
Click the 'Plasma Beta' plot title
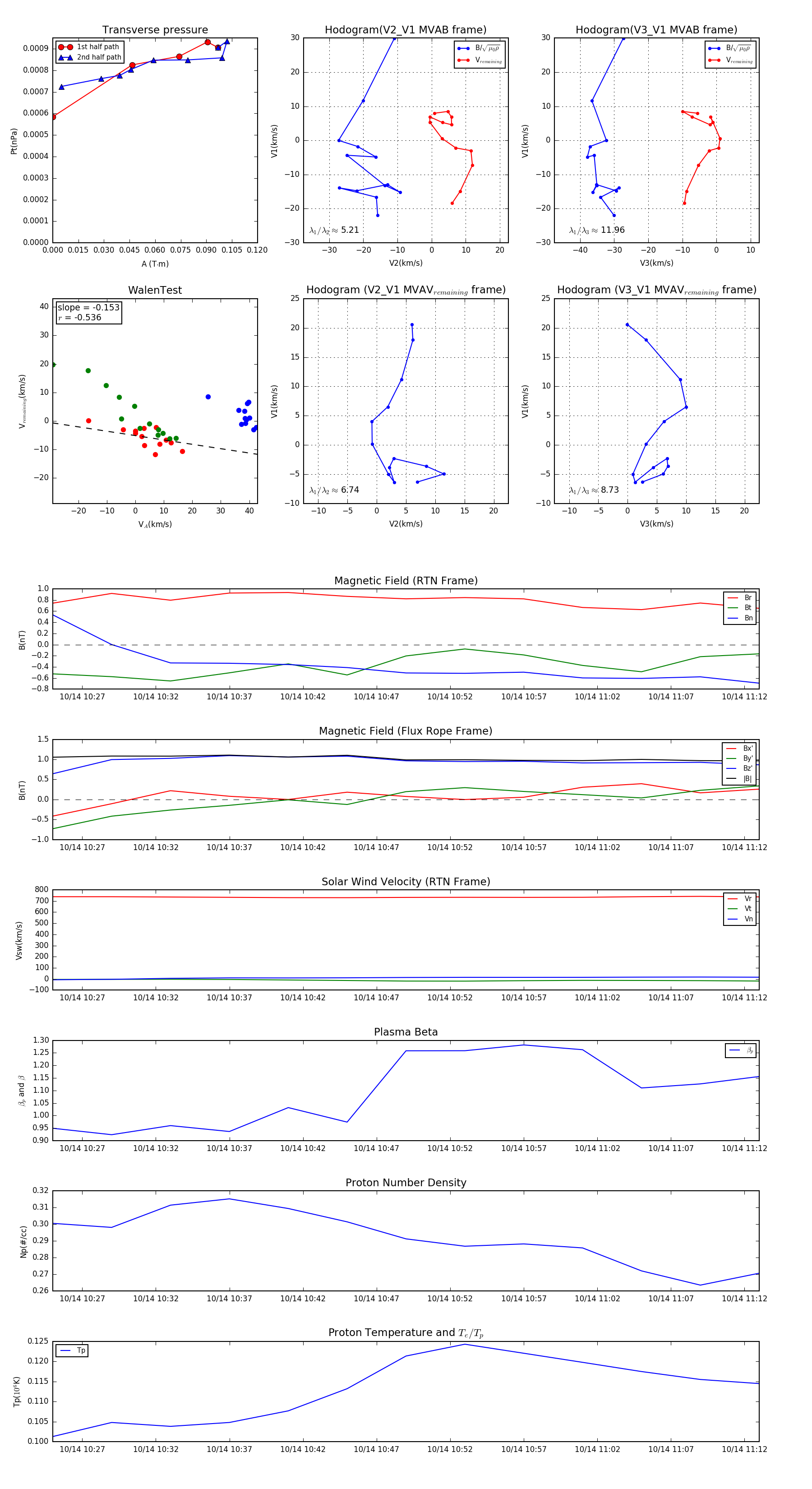coord(406,1032)
